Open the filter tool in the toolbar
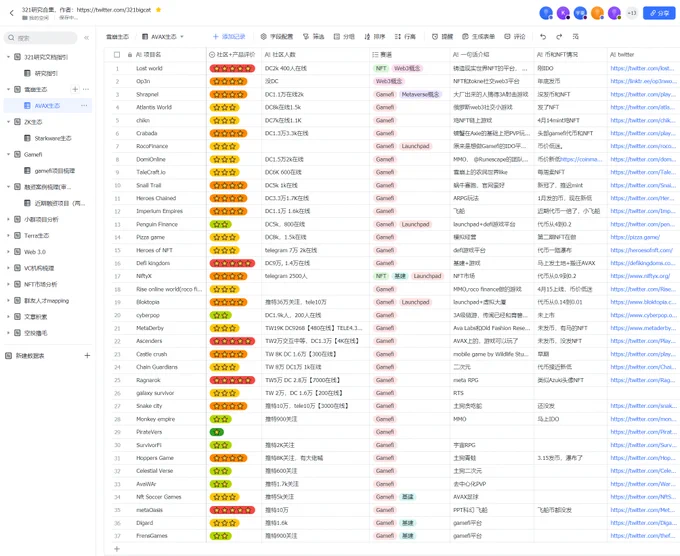Screen dimensions: 680x556 [314, 36]
